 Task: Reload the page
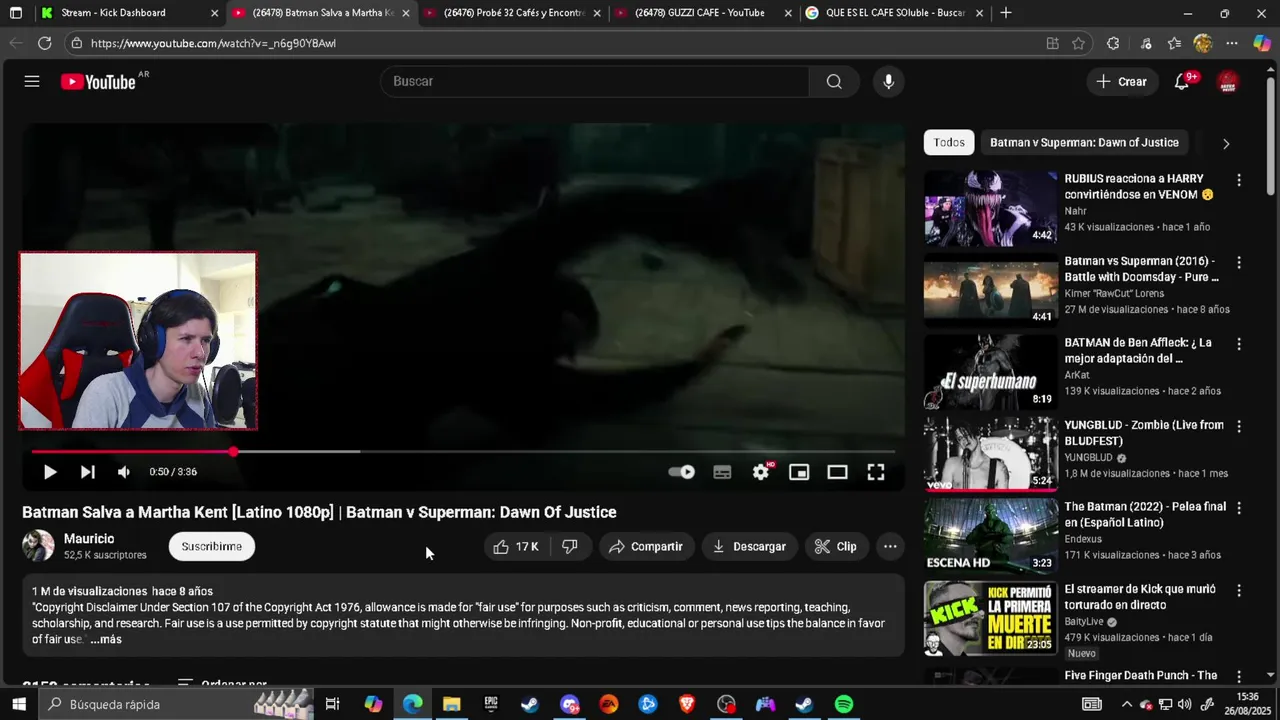point(44,43)
